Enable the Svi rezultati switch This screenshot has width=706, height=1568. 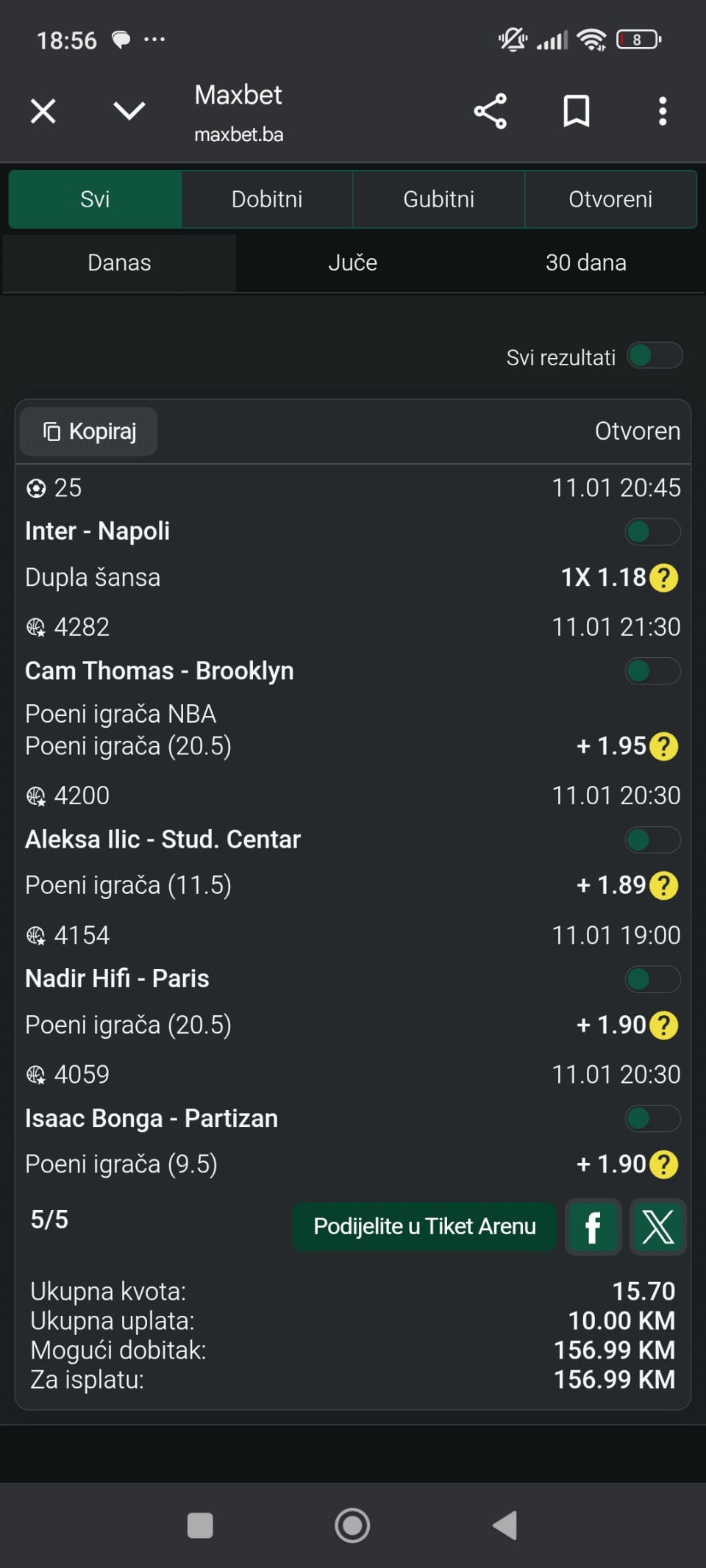pos(655,357)
